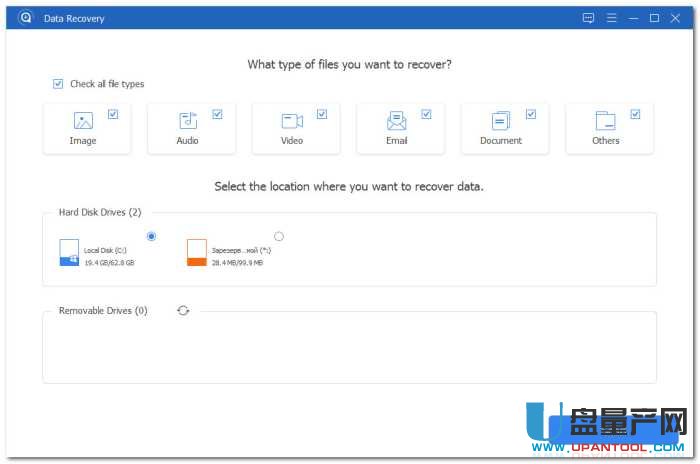Open the feedback chat icon in title bar
The height and width of the screenshot is (464, 700).
(588, 18)
